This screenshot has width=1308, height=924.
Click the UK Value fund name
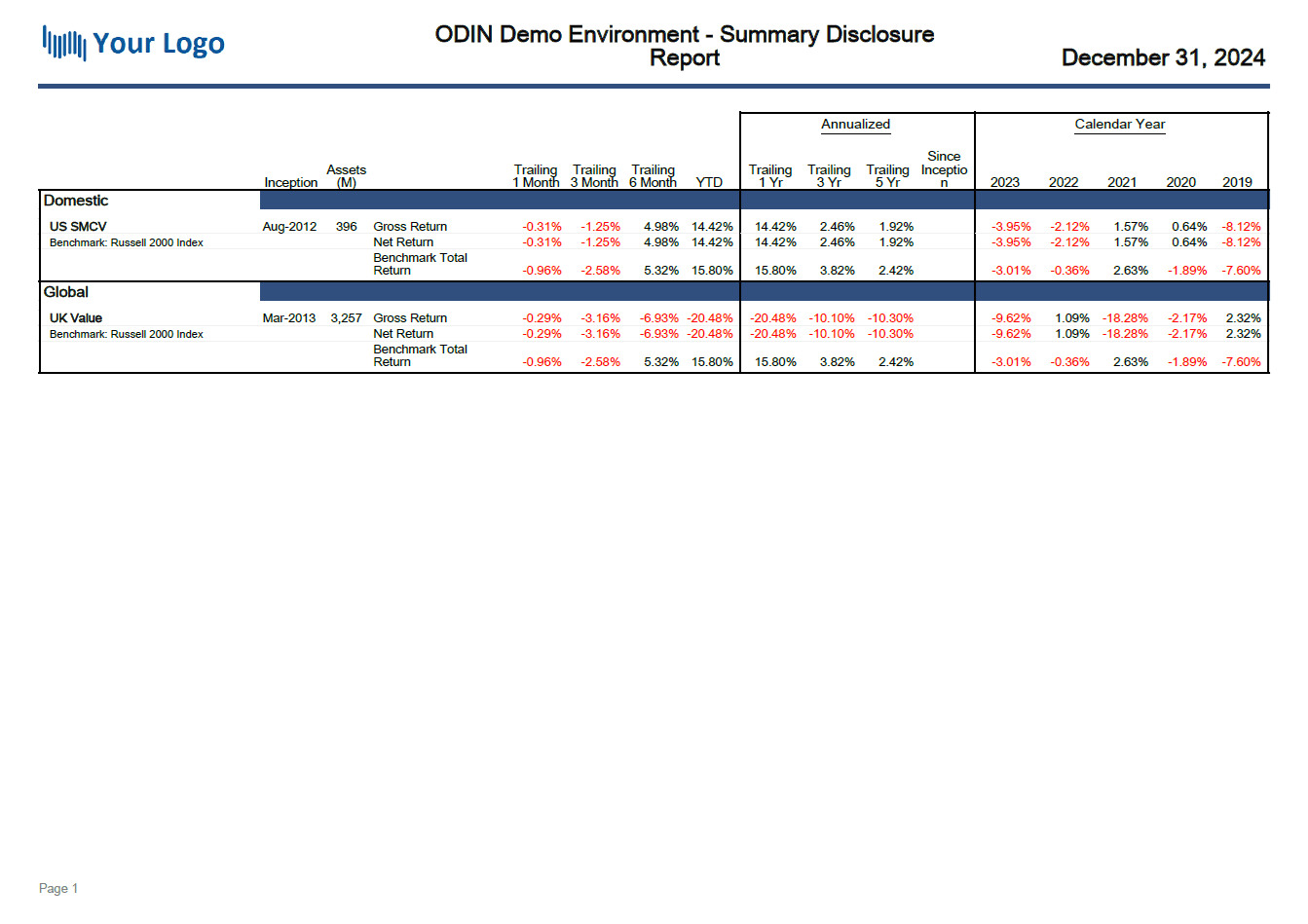click(x=76, y=318)
